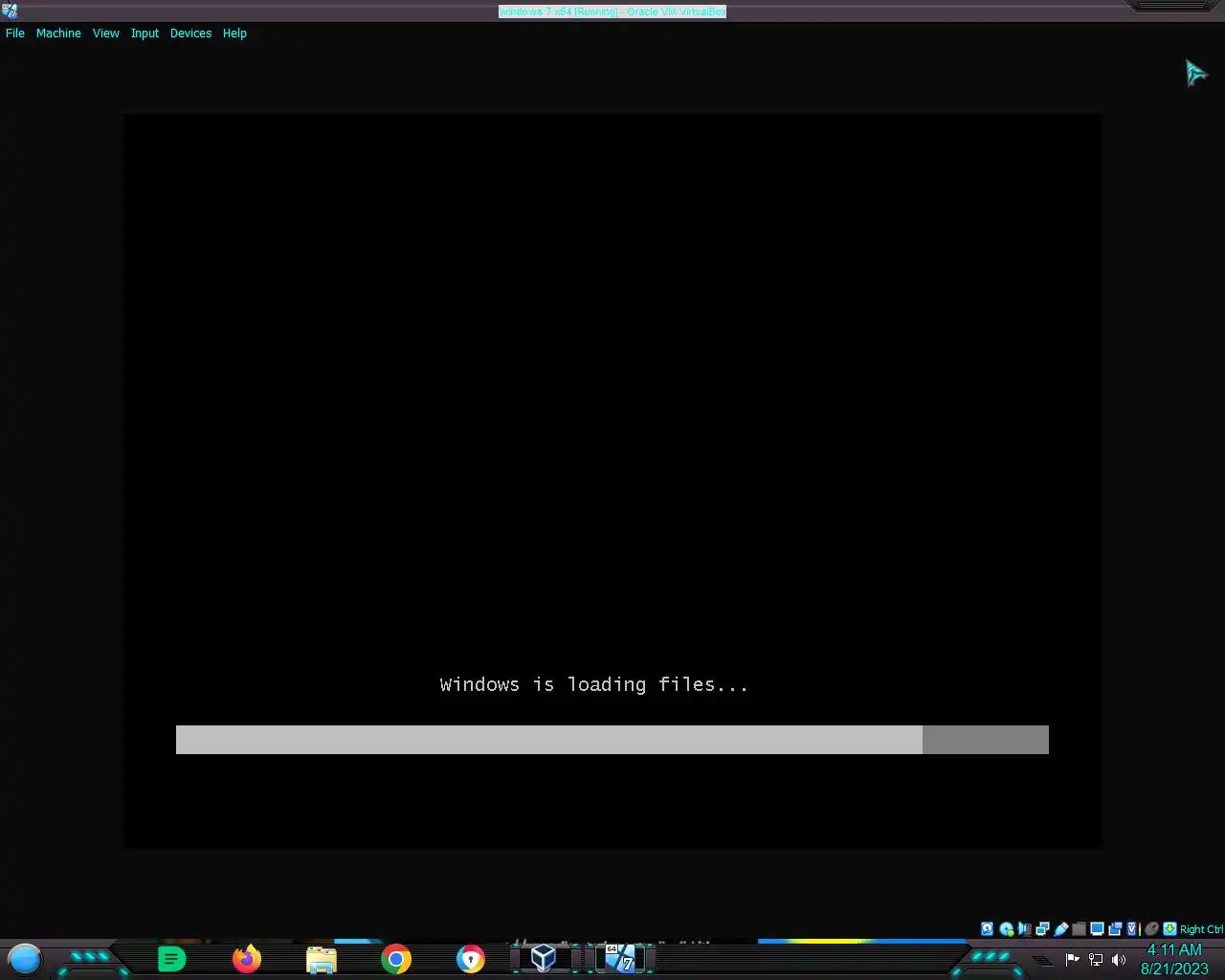This screenshot has height=980, width=1225.
Task: Switch to Windows 7 VM taskbar button
Action: (x=620, y=958)
